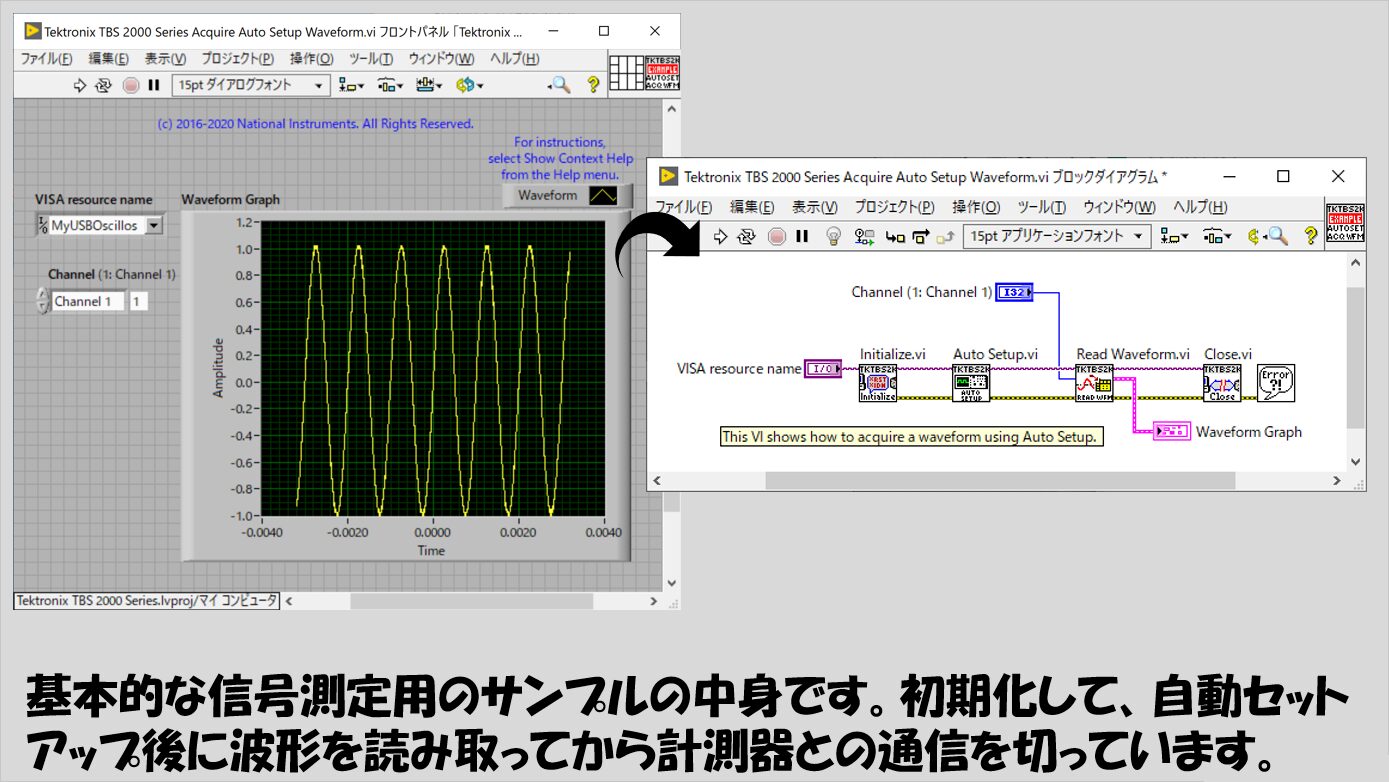Click Step Over icon in block diagram toolbar

point(921,237)
